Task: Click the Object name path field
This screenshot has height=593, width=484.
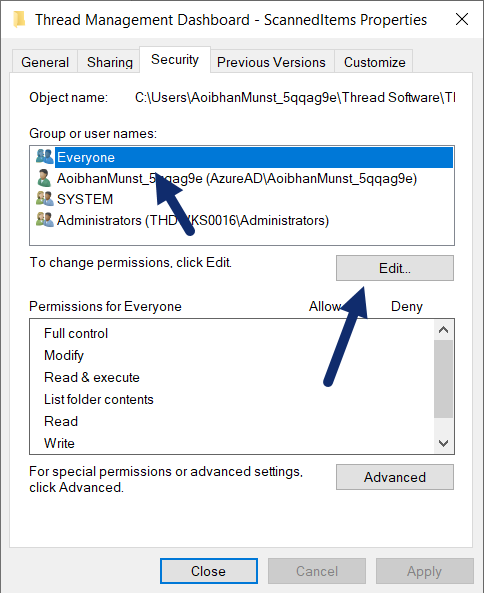Action: pos(295,98)
